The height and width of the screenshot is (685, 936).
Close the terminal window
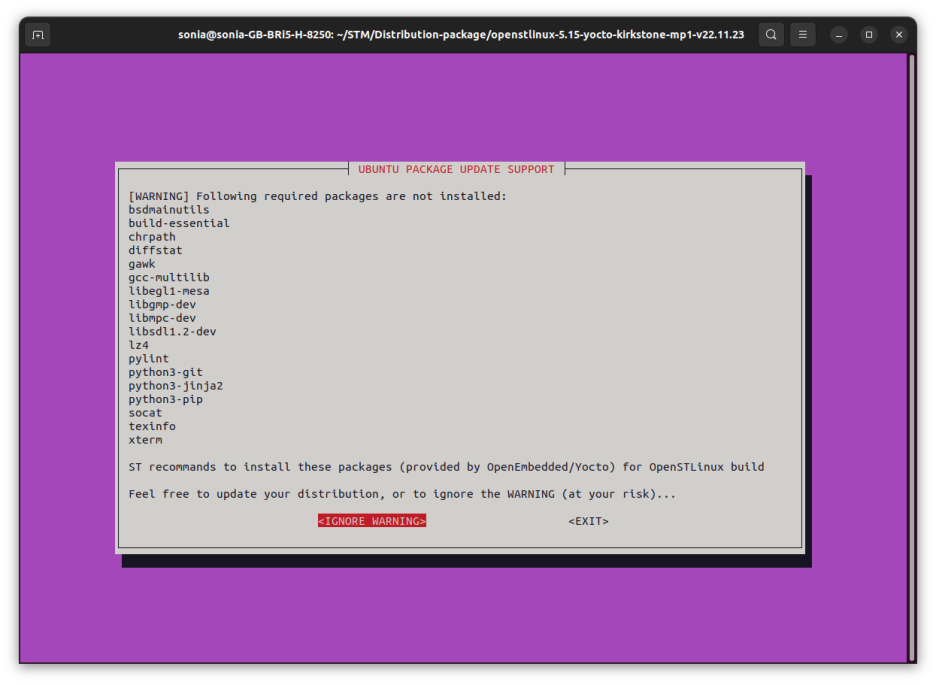click(898, 35)
